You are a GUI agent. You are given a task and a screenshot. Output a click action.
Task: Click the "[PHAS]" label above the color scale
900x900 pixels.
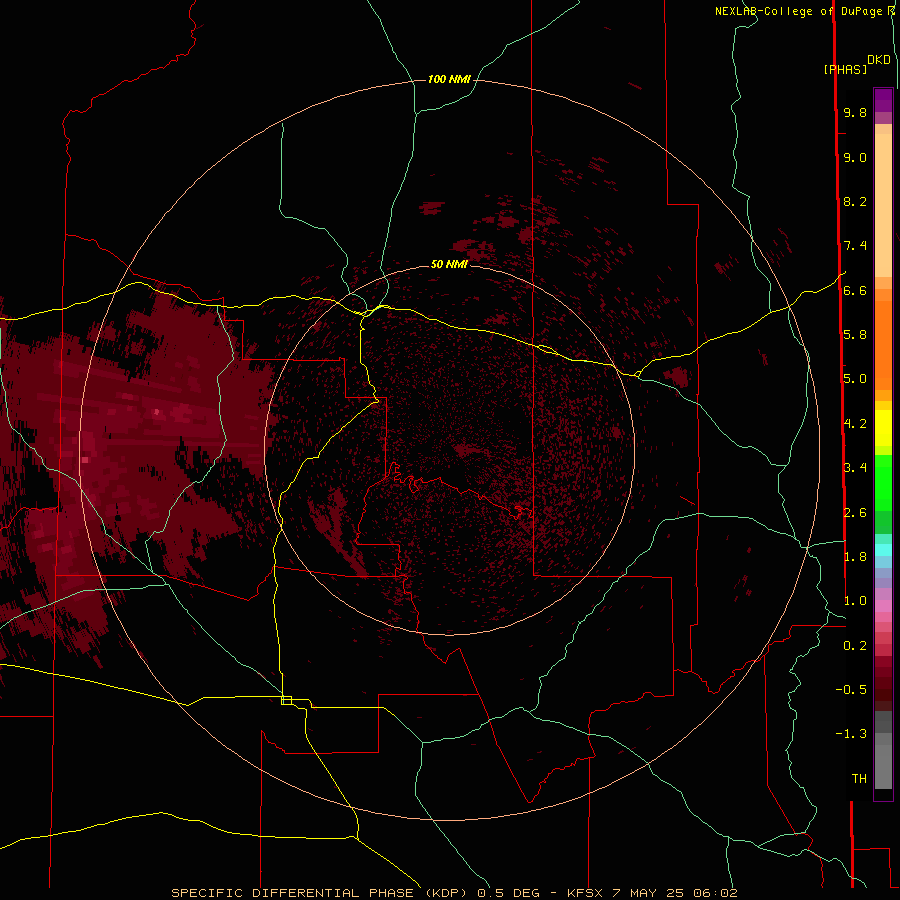click(x=845, y=69)
